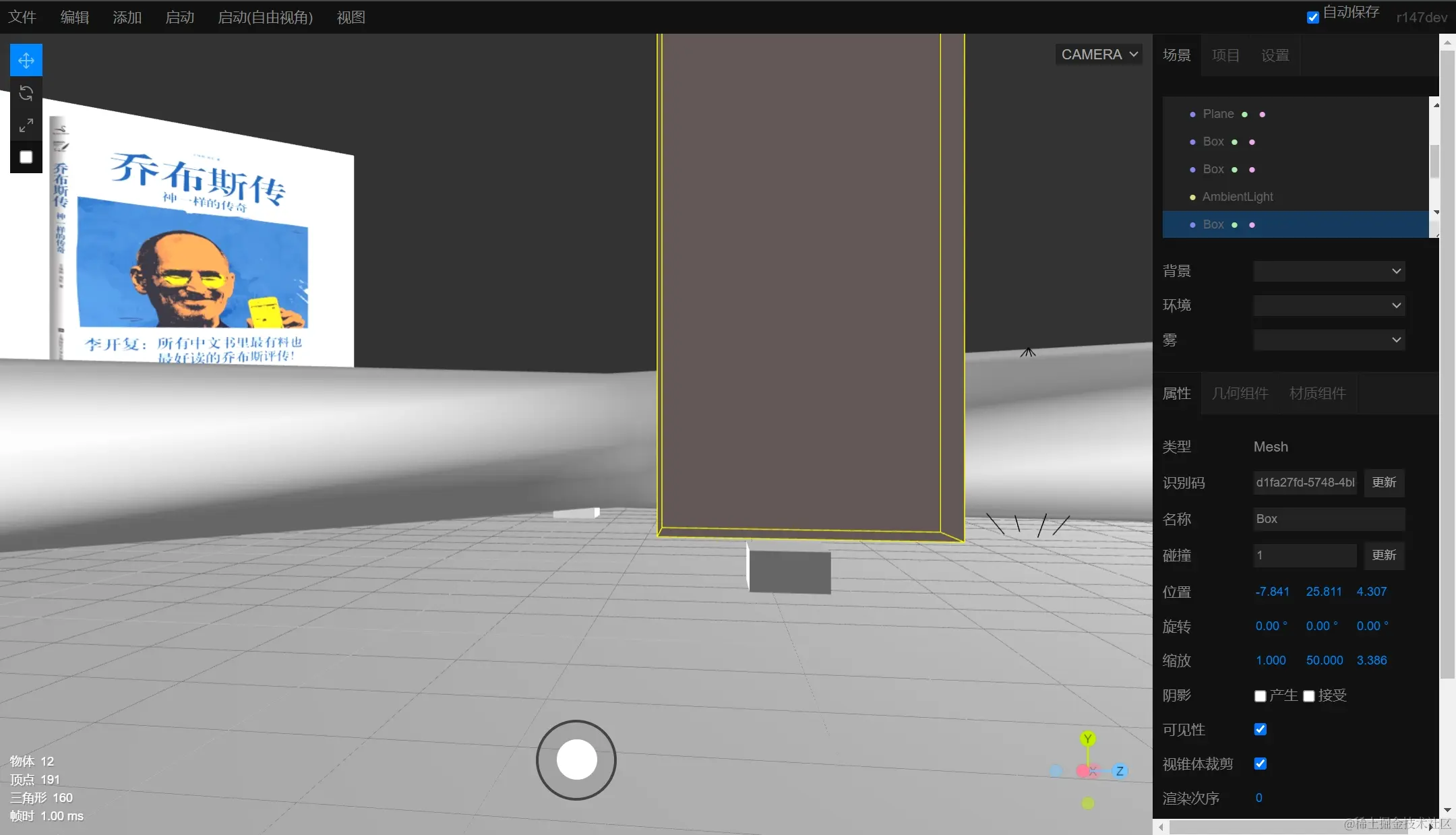Open the 添加 menu
The height and width of the screenshot is (835, 1456).
[x=127, y=18]
